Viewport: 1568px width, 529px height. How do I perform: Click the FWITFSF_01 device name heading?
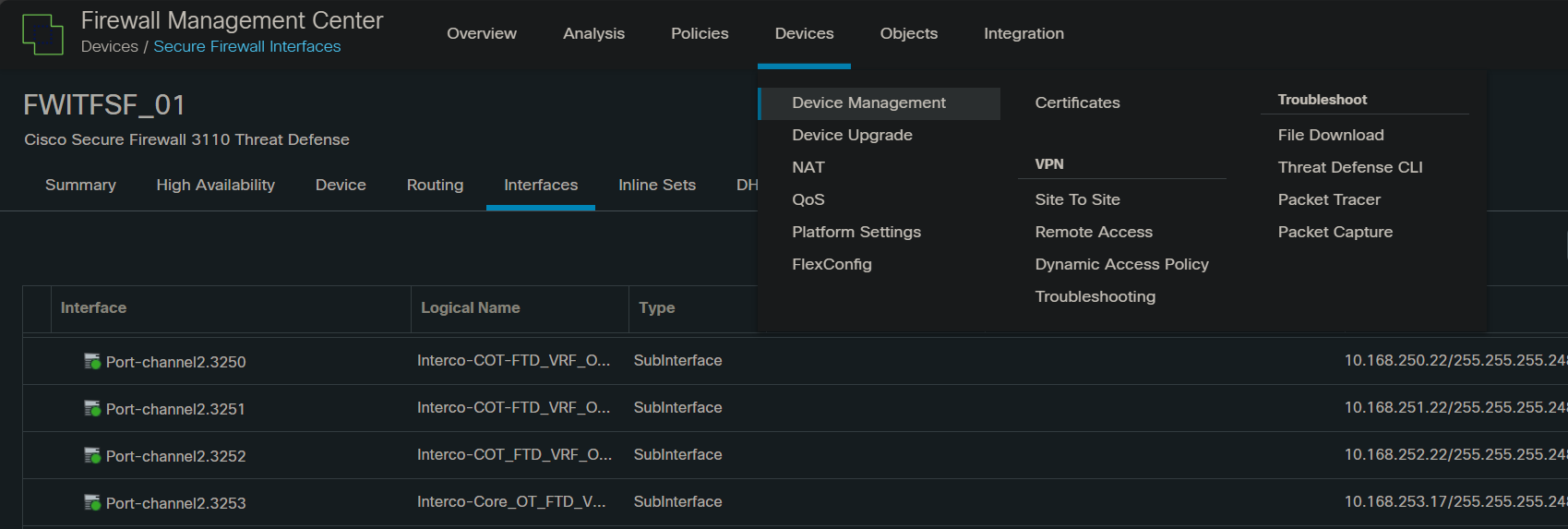coord(104,104)
